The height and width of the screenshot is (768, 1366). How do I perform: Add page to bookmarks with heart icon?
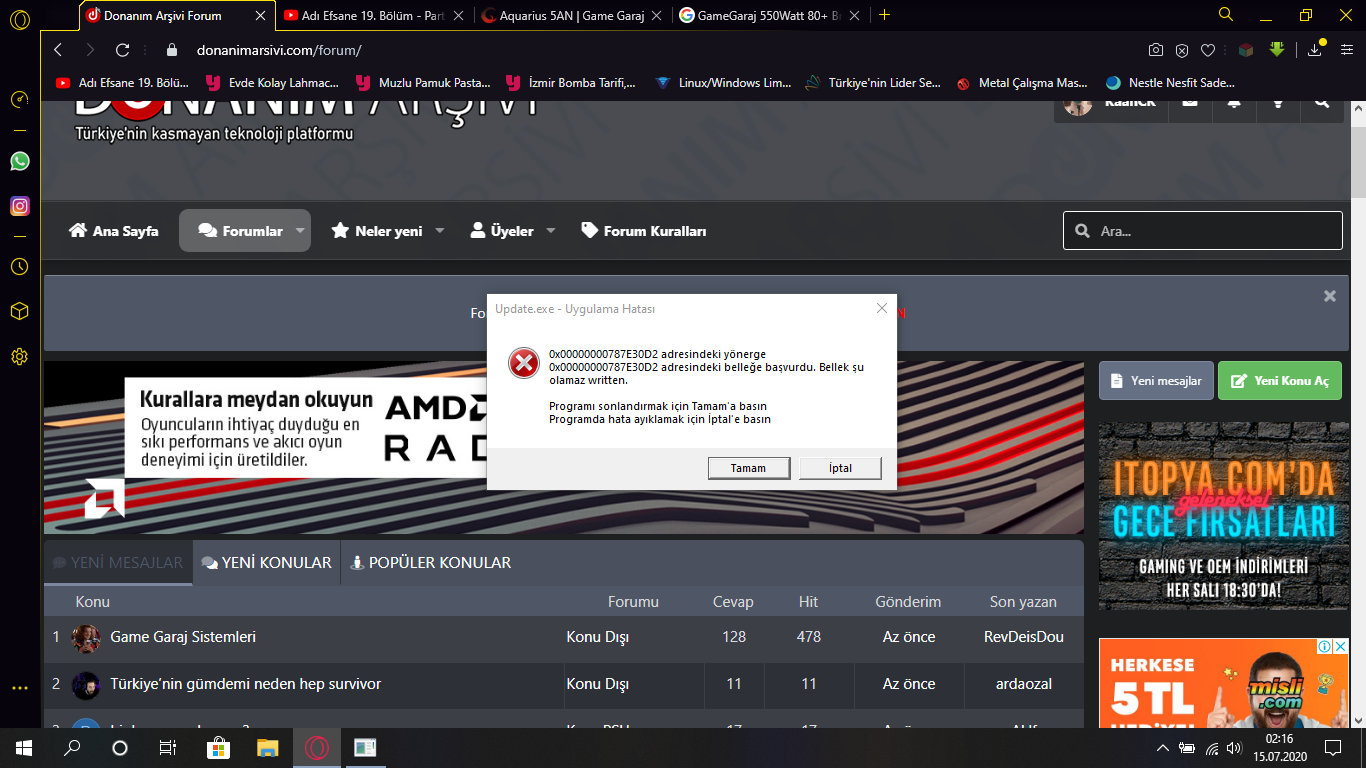(1208, 50)
